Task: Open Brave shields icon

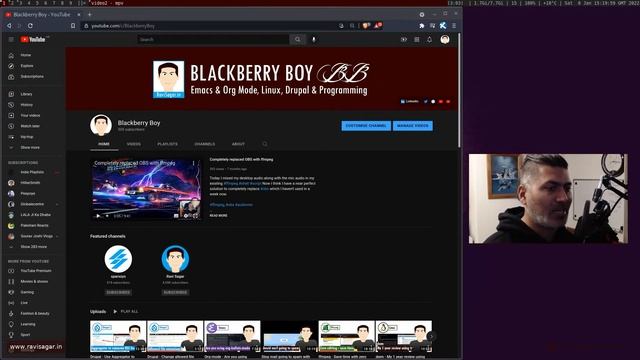Action: [365, 26]
